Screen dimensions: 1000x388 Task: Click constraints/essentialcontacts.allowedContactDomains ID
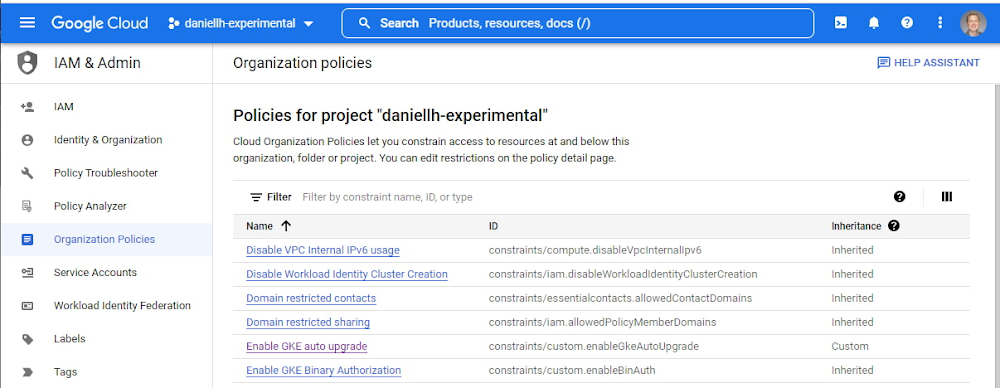(621, 298)
